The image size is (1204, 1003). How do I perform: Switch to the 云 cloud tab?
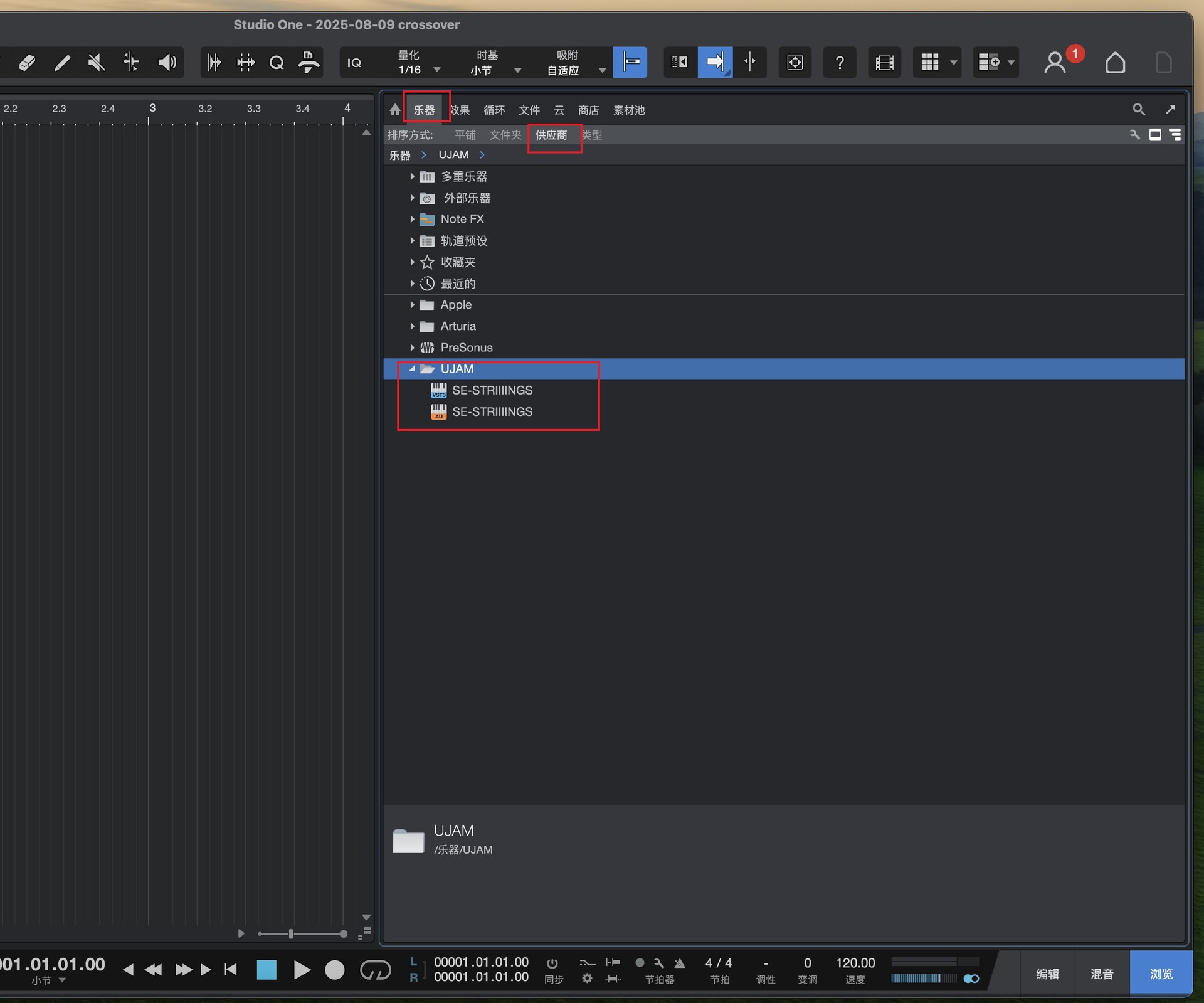click(559, 110)
